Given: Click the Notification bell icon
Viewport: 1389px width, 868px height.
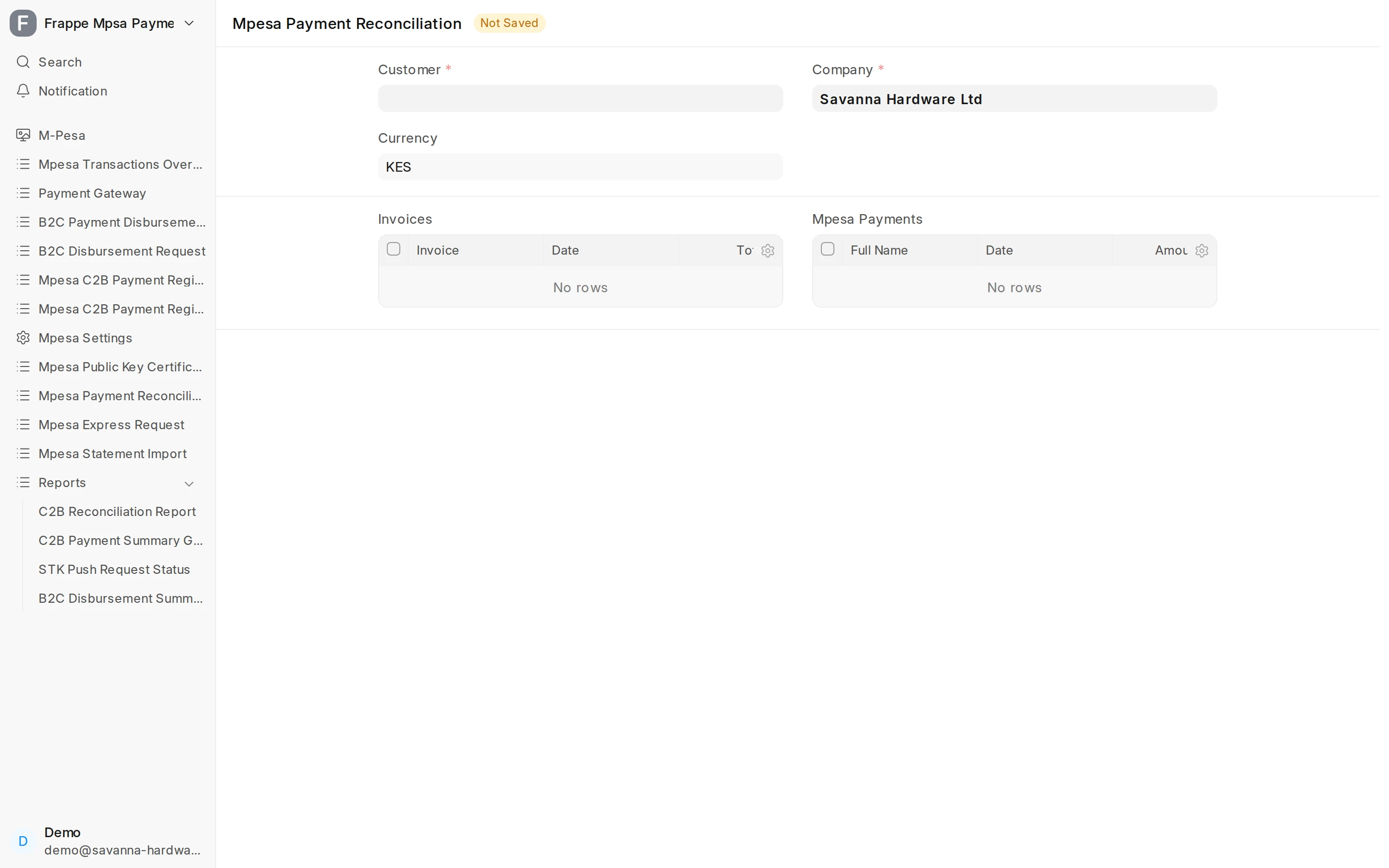Looking at the screenshot, I should (x=23, y=91).
